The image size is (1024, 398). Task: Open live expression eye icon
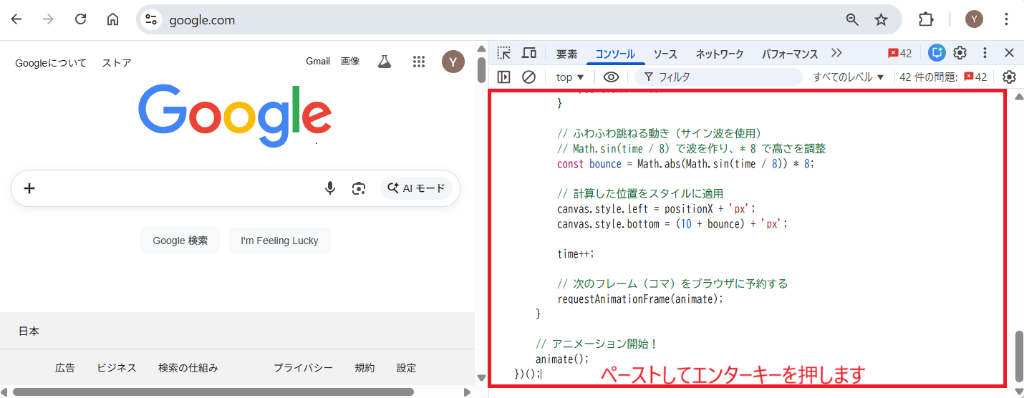pos(611,77)
